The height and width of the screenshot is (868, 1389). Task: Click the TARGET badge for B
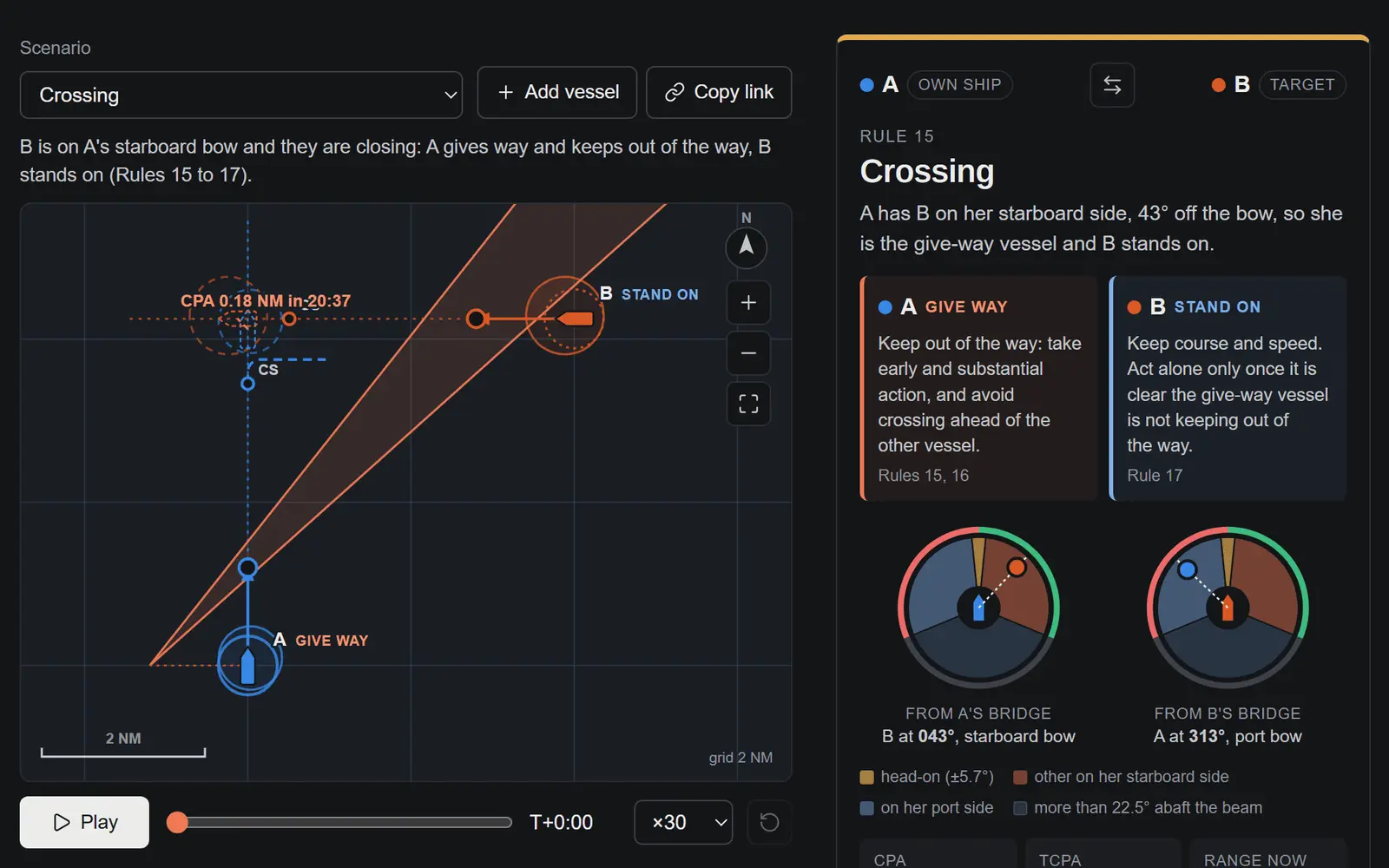click(x=1302, y=85)
